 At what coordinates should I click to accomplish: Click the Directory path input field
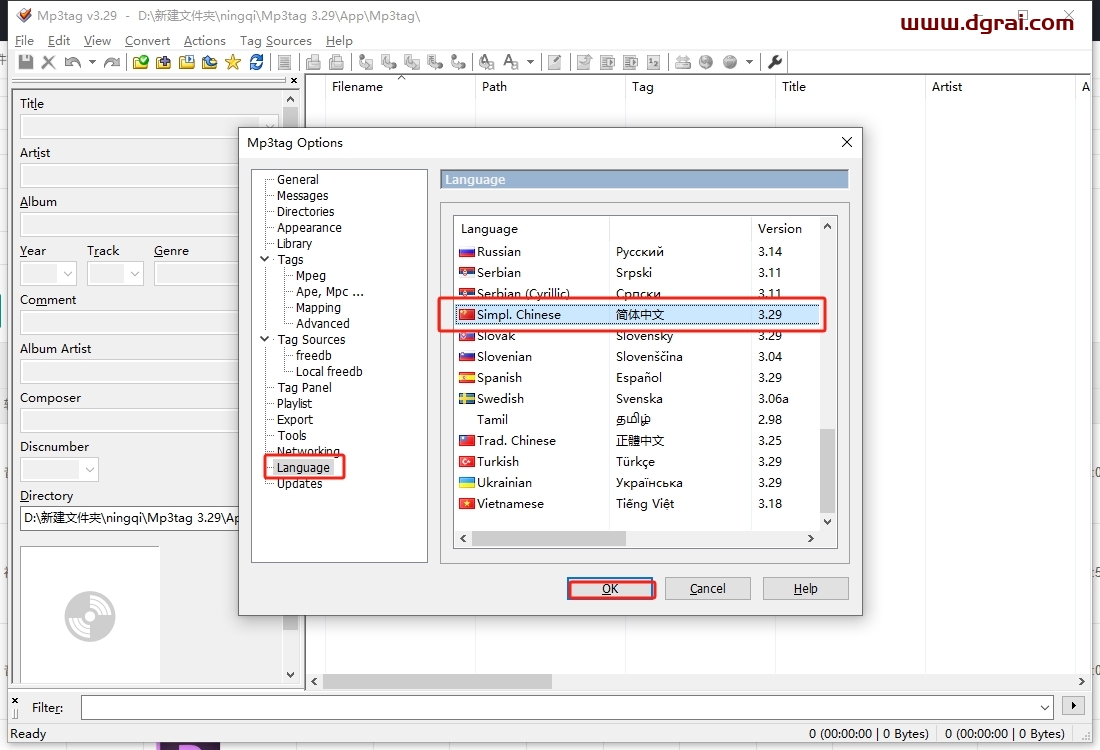(130, 518)
